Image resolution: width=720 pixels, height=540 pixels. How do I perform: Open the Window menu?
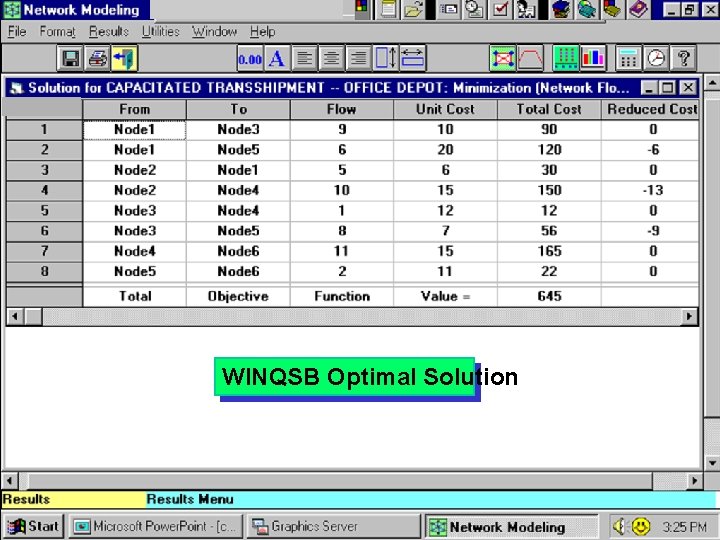[214, 32]
